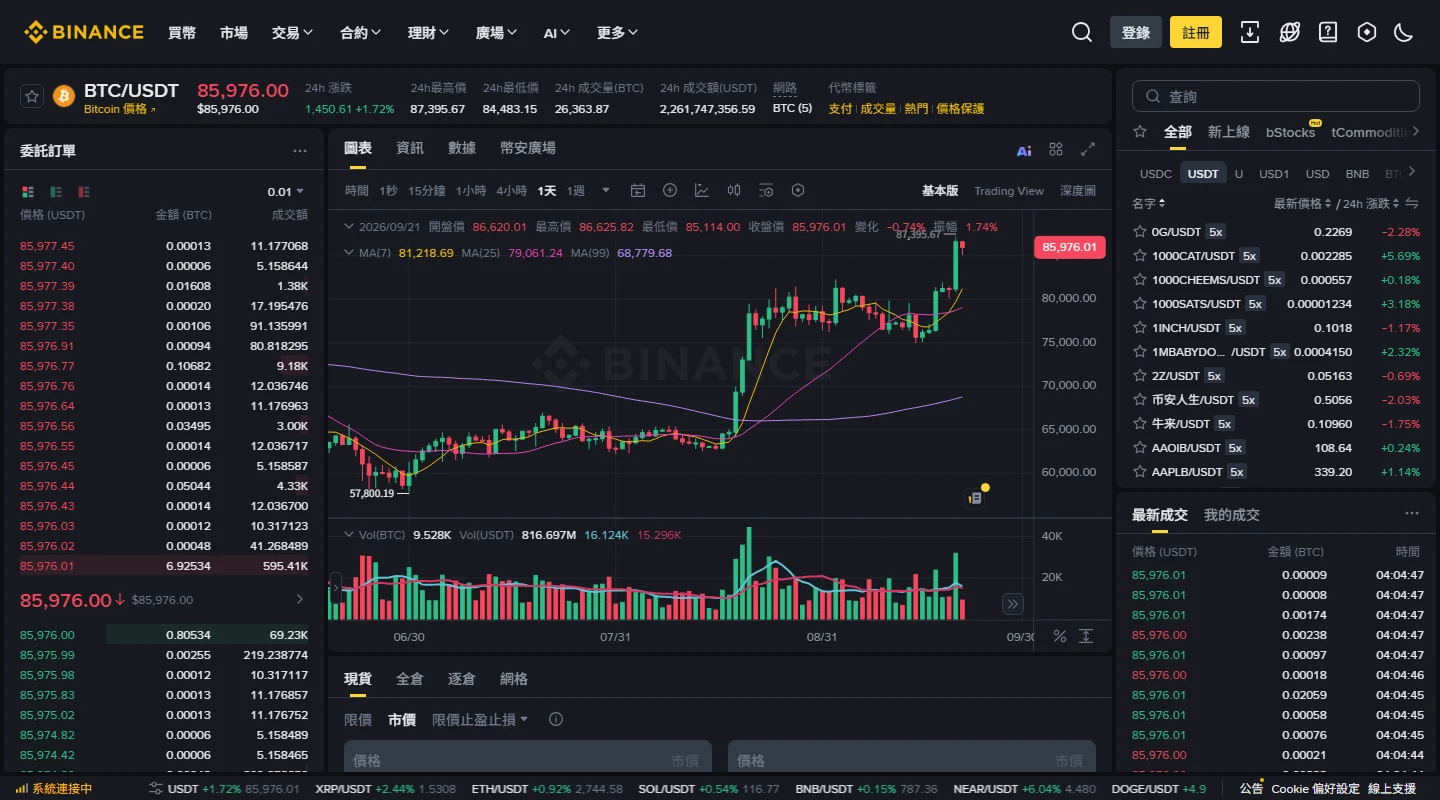The width and height of the screenshot is (1440, 800).
Task: Switch to the 資訊 tab
Action: click(410, 148)
